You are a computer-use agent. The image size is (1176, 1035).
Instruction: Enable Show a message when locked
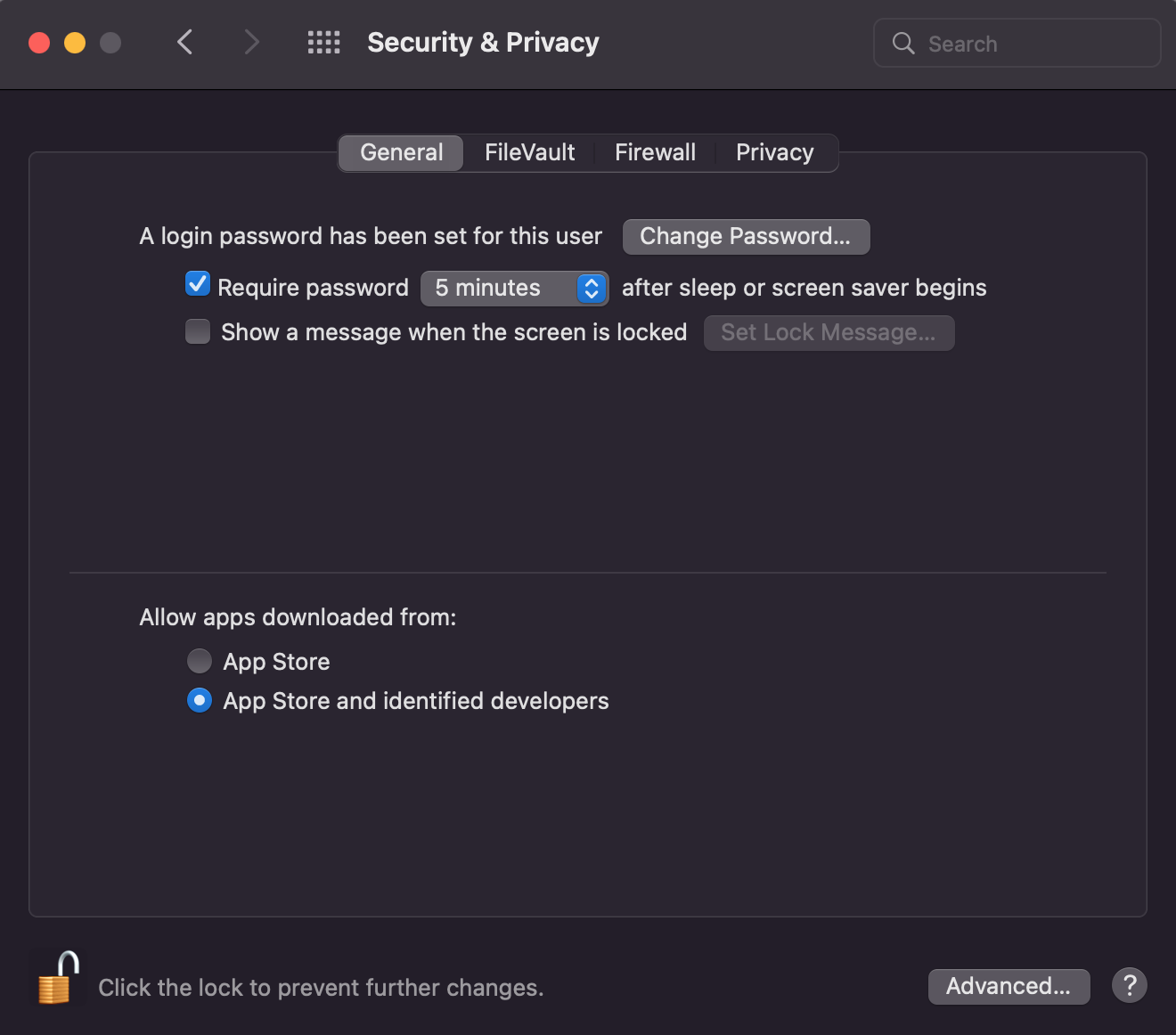pos(198,332)
